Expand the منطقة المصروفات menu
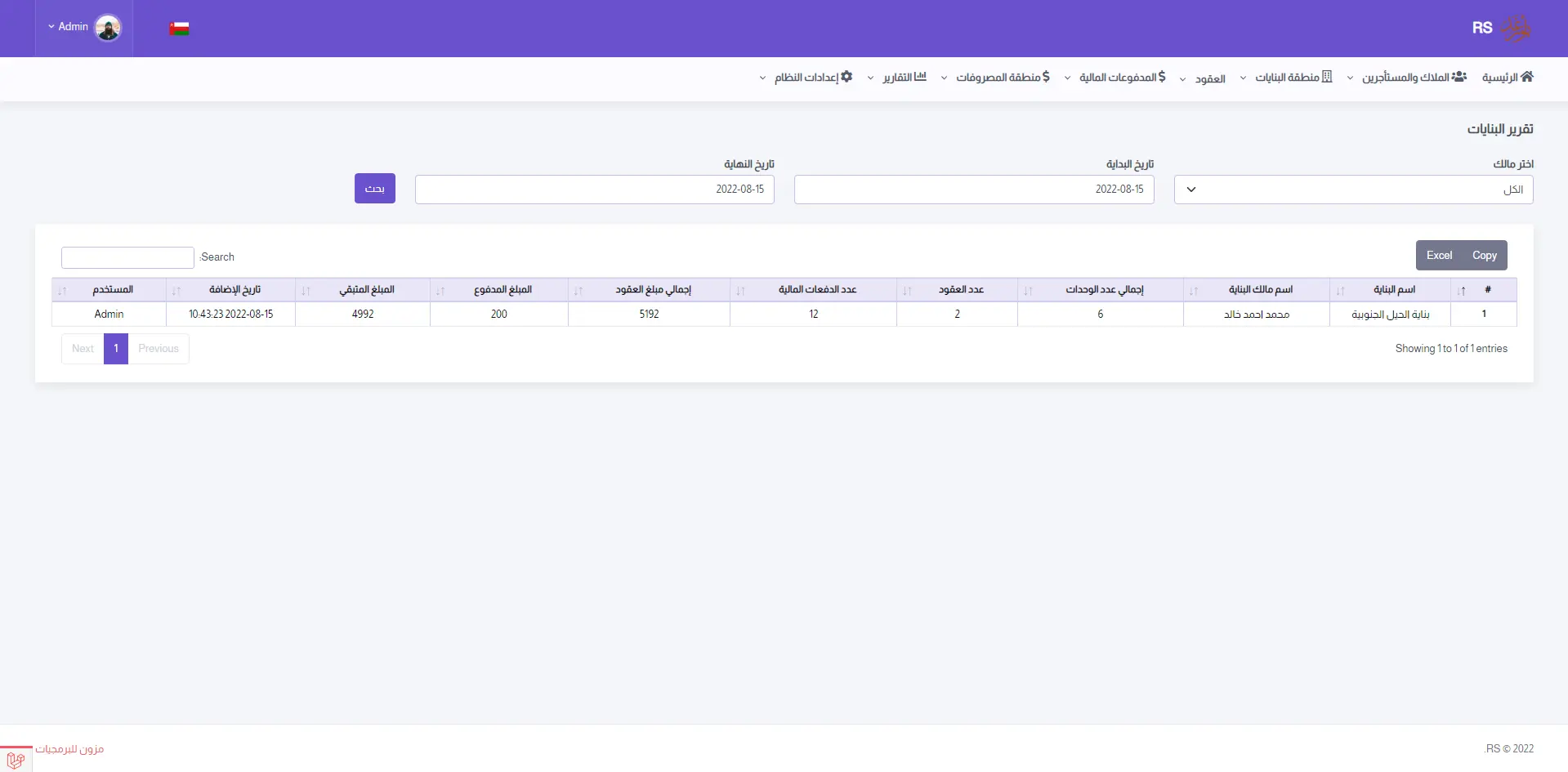The width and height of the screenshot is (1568, 772). tap(995, 78)
